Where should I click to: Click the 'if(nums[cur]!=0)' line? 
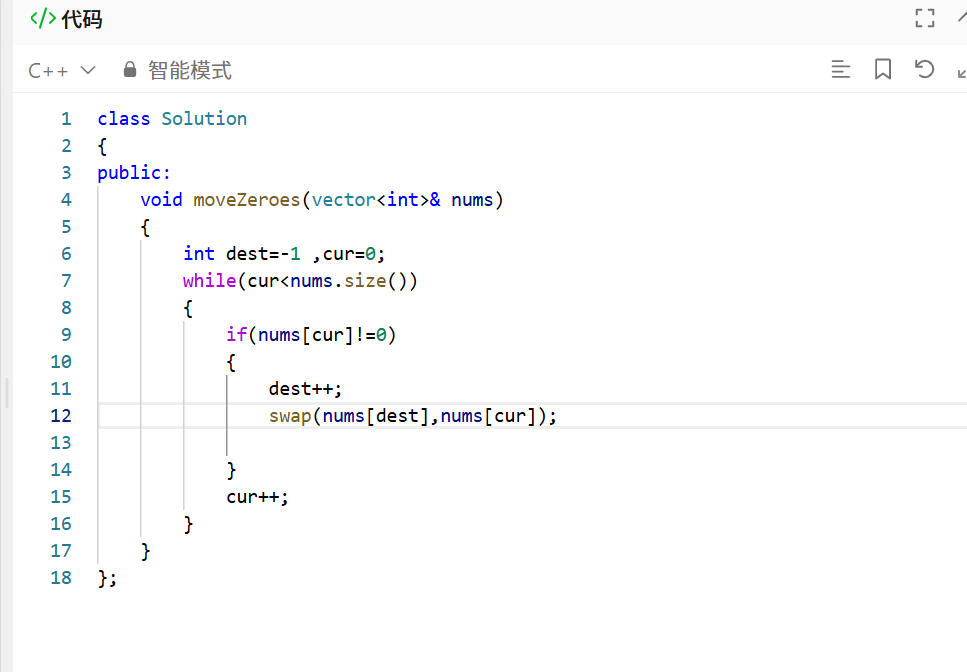tap(311, 335)
